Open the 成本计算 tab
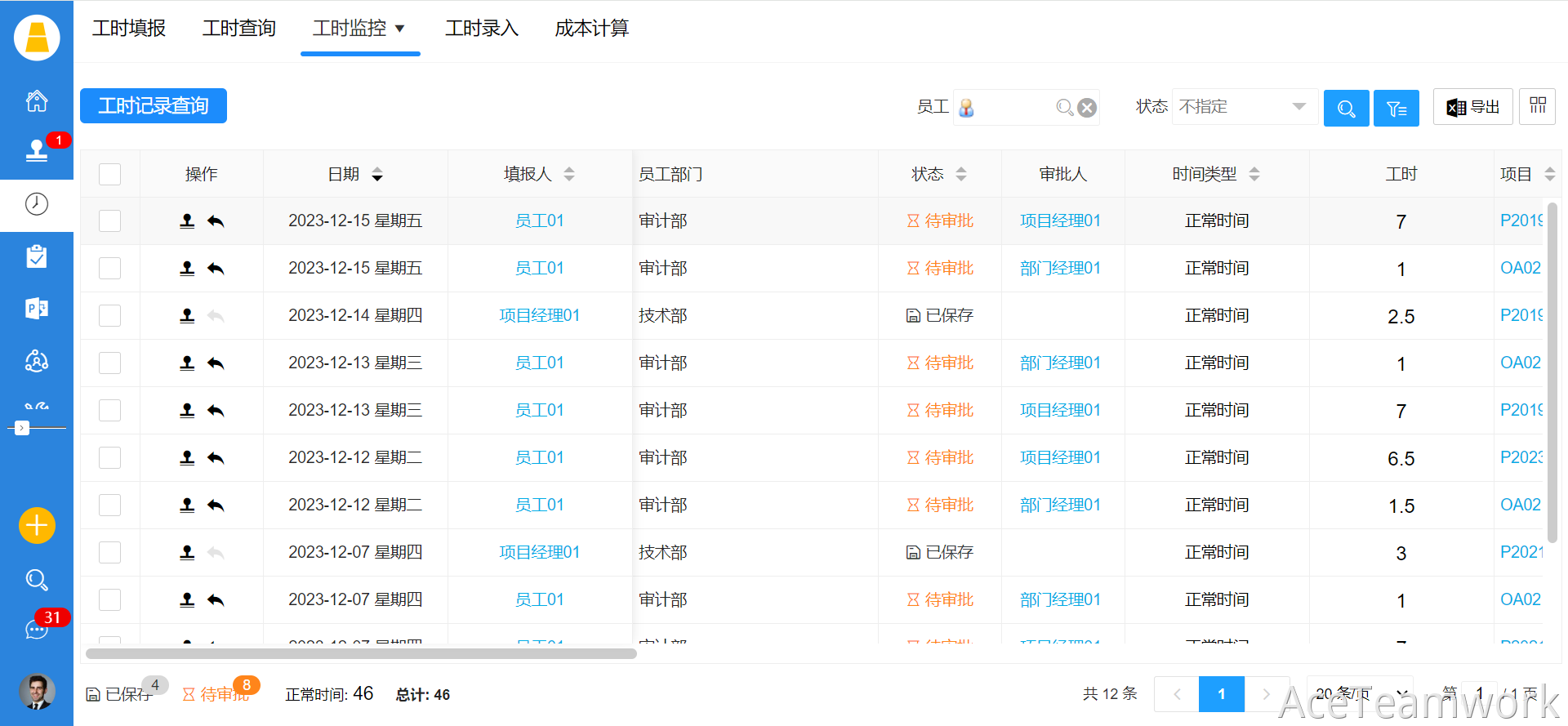 pos(591,29)
